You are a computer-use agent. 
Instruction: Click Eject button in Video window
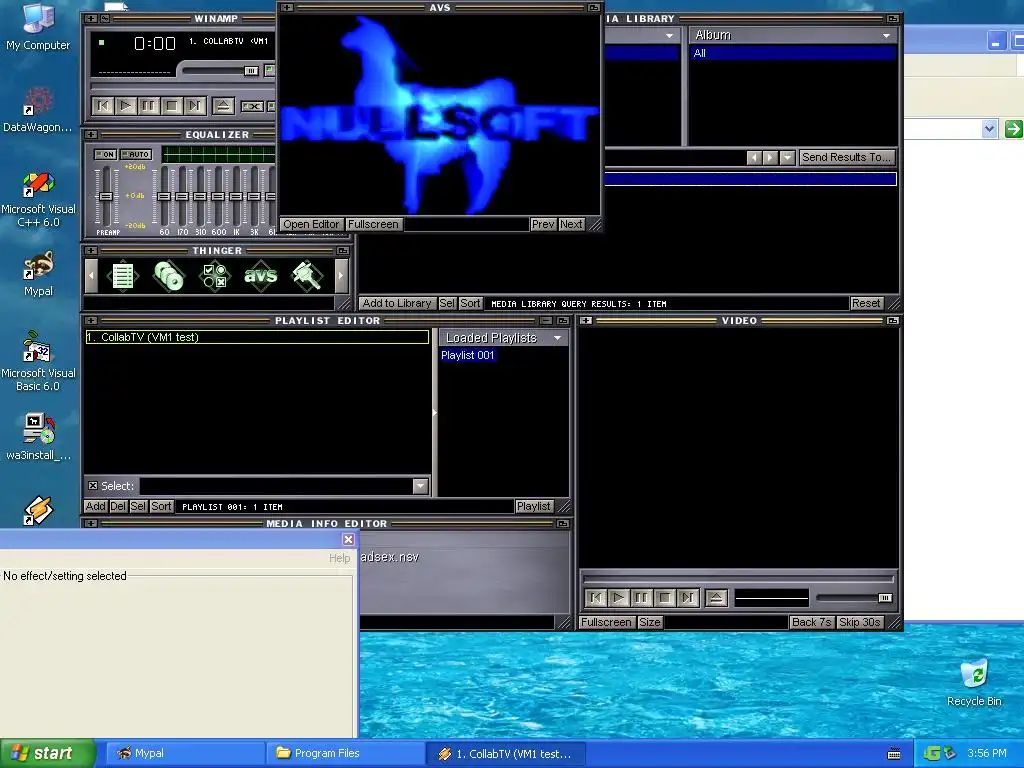[716, 598]
